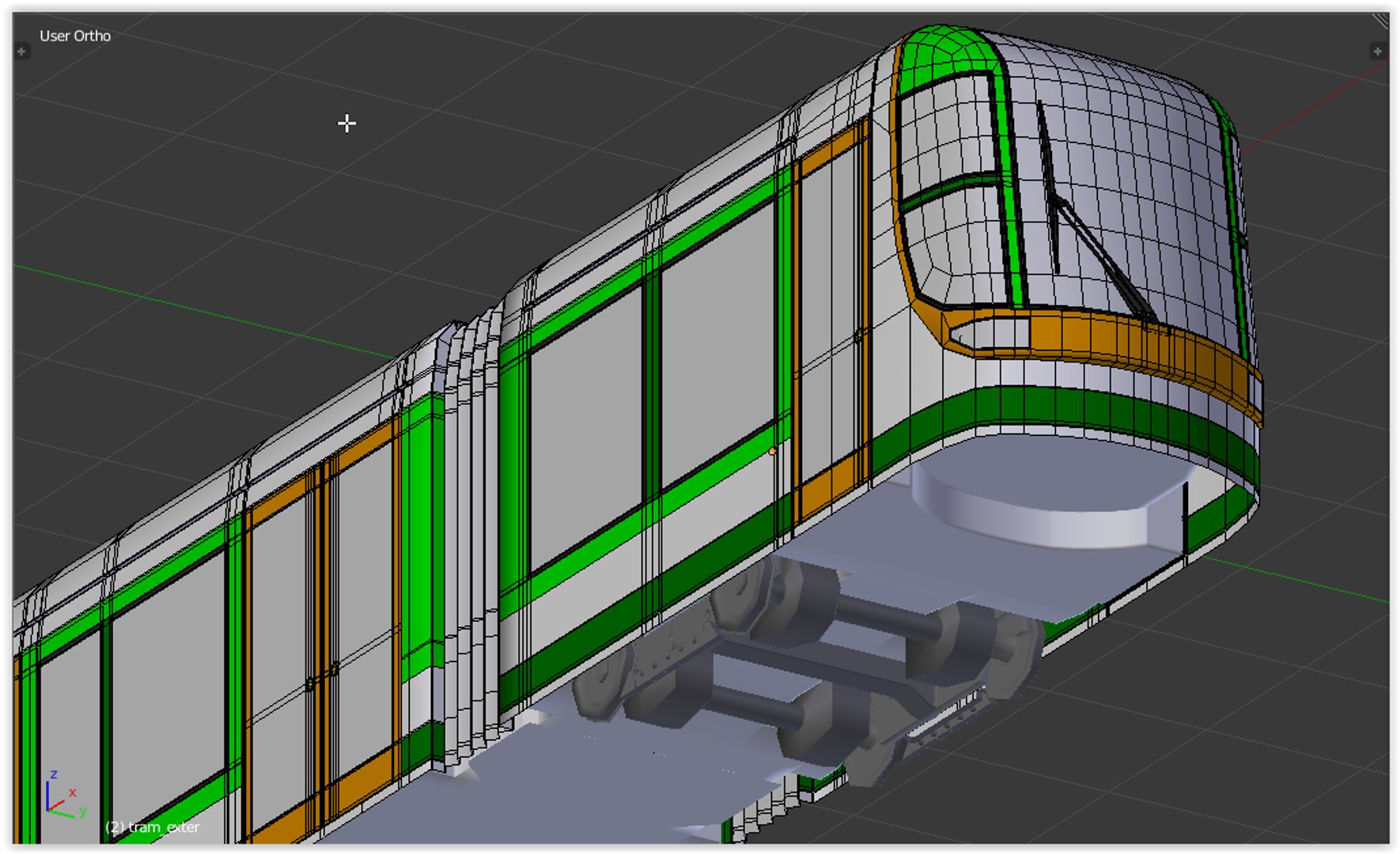The height and width of the screenshot is (854, 1400).
Task: Expand the properties region with right plus icon
Action: [1377, 51]
